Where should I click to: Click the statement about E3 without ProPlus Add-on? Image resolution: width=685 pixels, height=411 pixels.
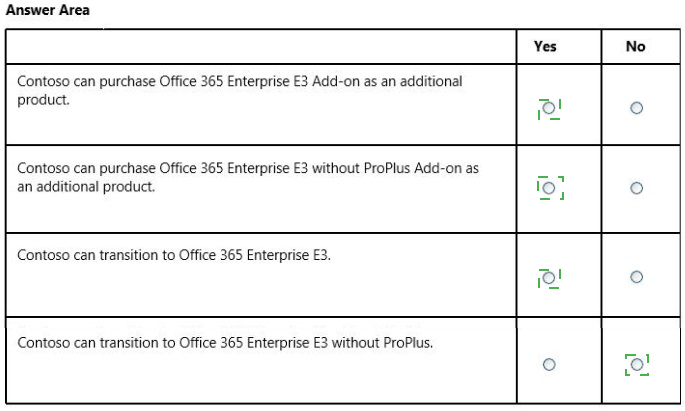(x=248, y=177)
